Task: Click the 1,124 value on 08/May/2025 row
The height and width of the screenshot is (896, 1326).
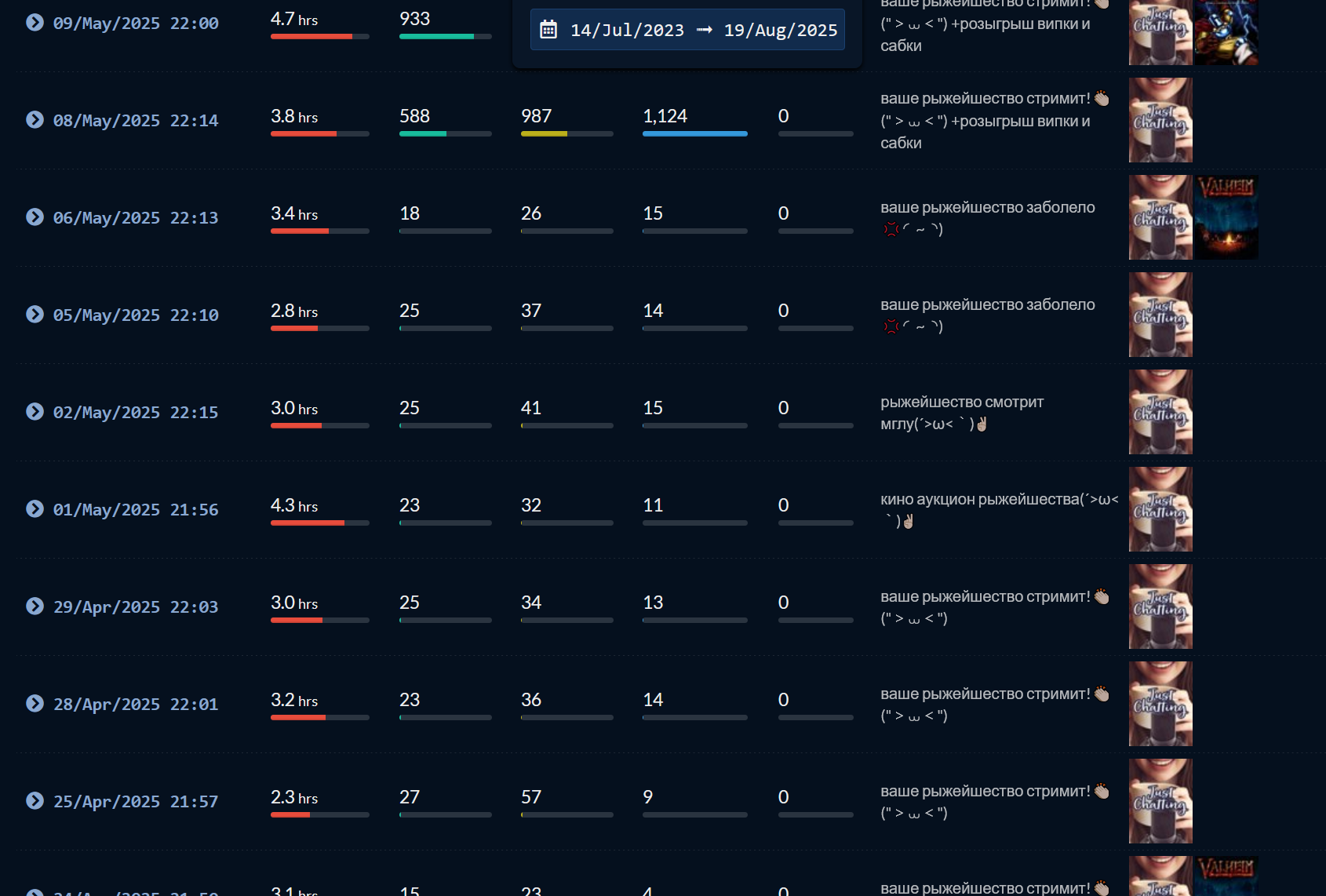Action: (665, 116)
